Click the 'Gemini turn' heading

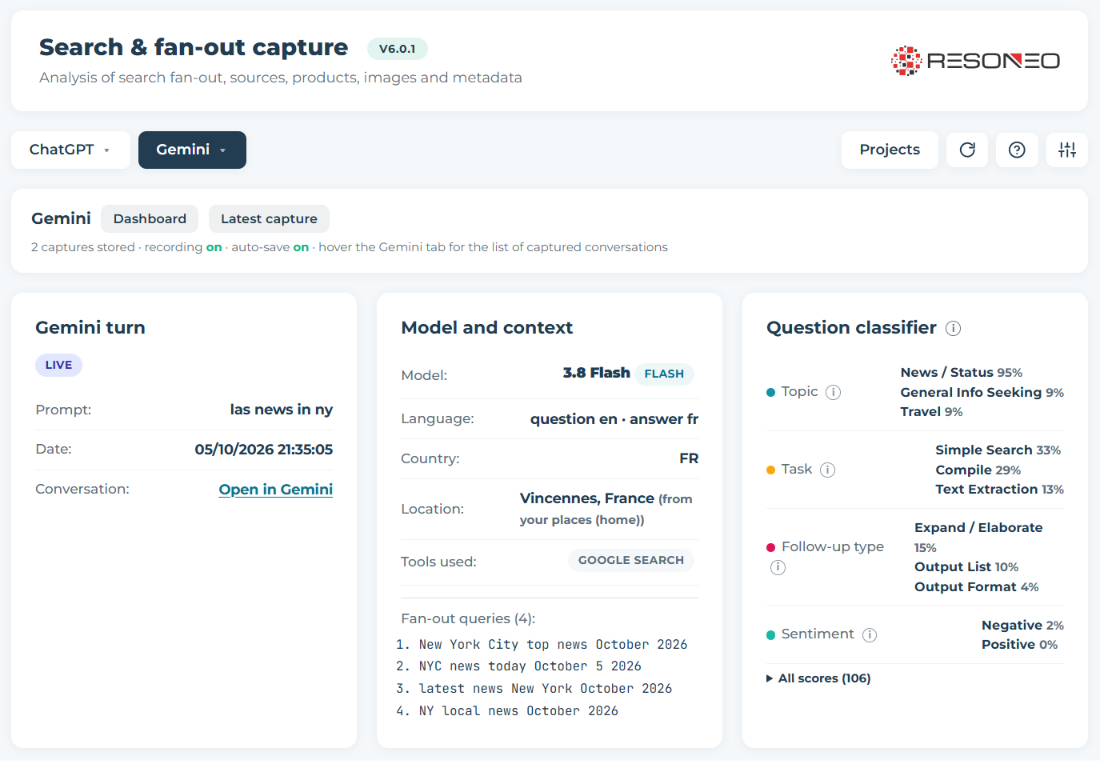pyautogui.click(x=90, y=328)
